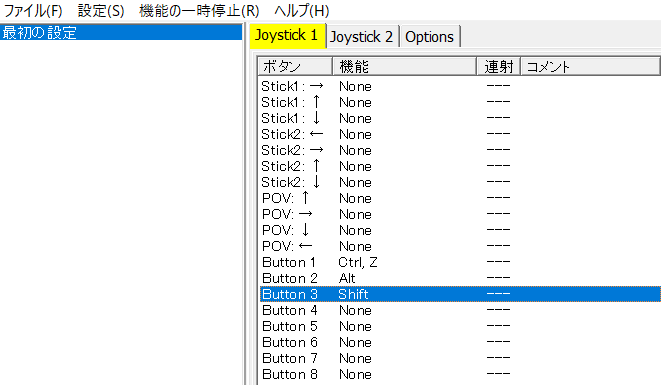Screen dimensions: 661x385
Task: Click the 連射 value for Stick1: →
Action: [498, 86]
